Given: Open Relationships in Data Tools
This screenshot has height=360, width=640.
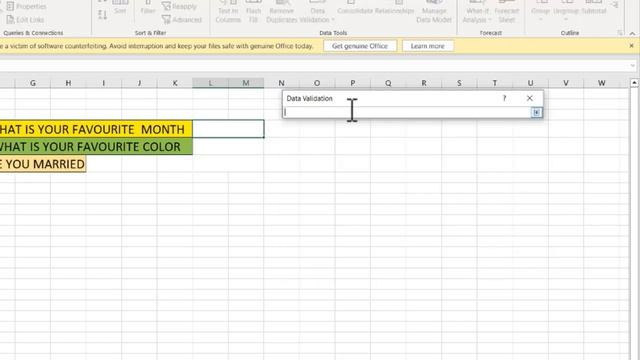Looking at the screenshot, I should (x=394, y=8).
